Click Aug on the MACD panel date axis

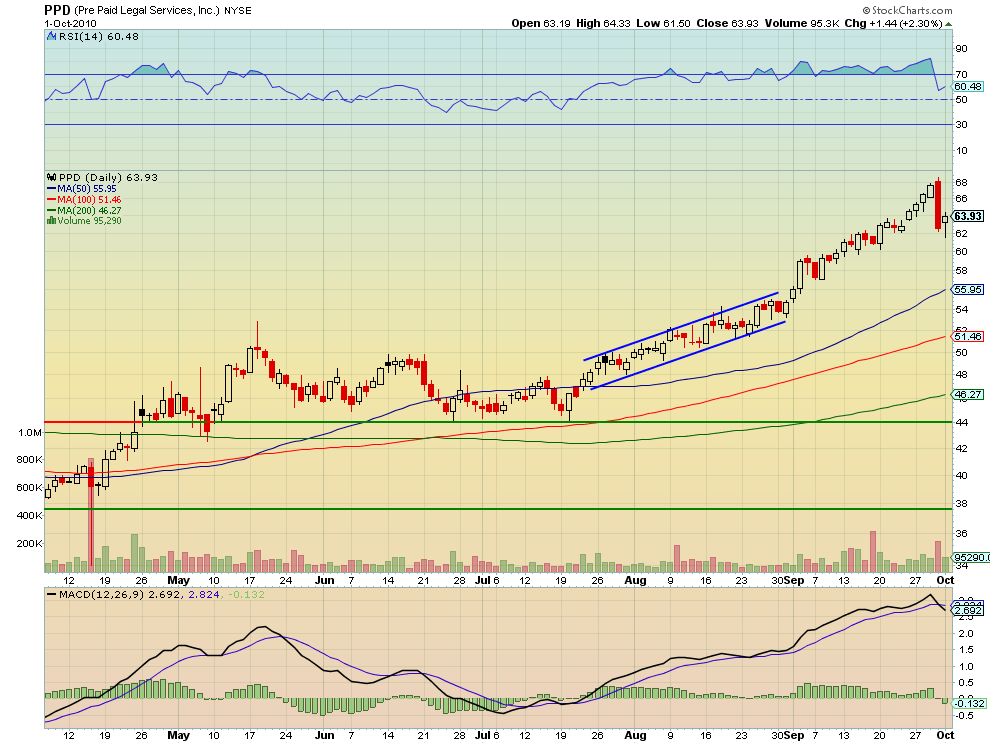pos(635,735)
